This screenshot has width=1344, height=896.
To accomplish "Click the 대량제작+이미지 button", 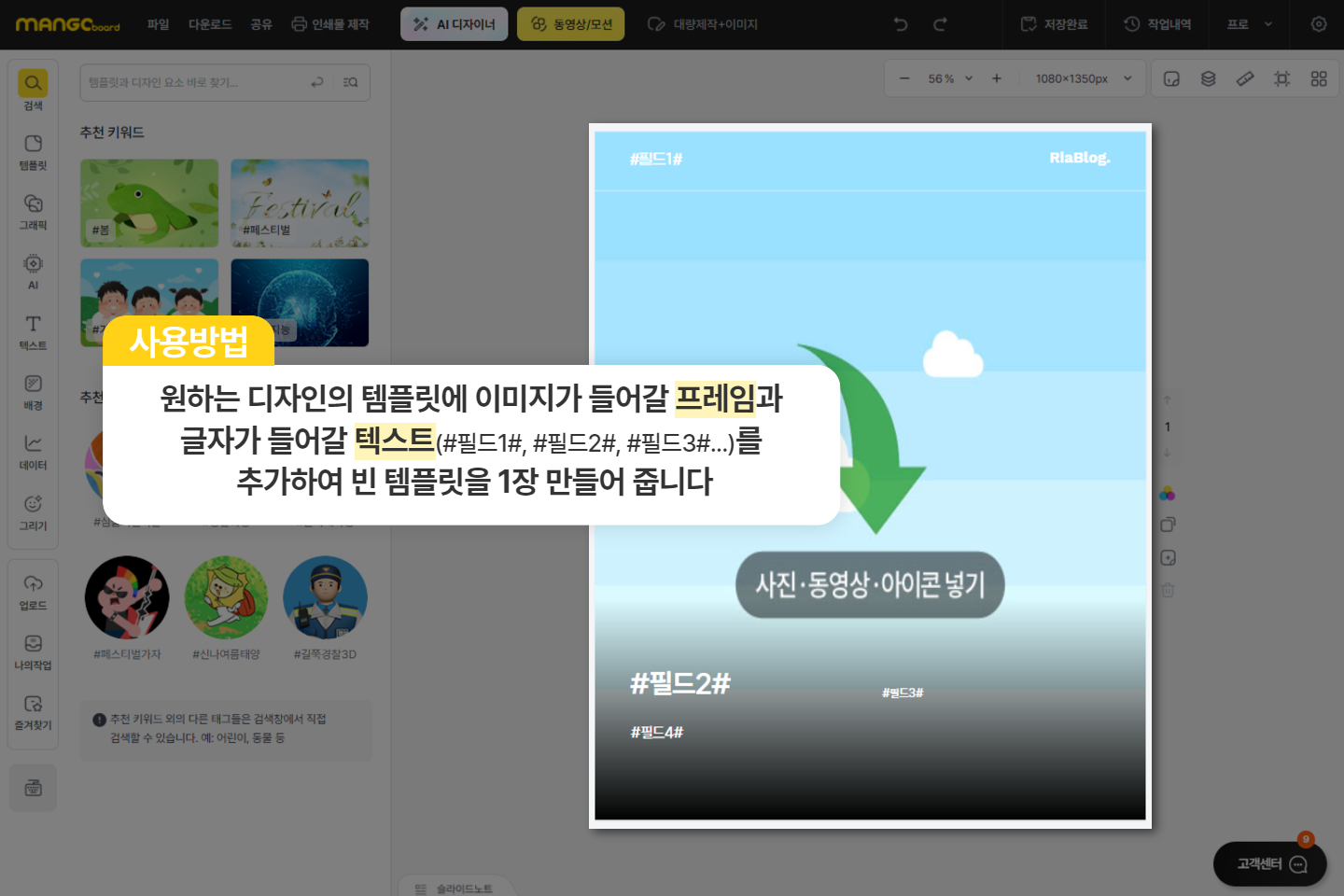I will 703,24.
